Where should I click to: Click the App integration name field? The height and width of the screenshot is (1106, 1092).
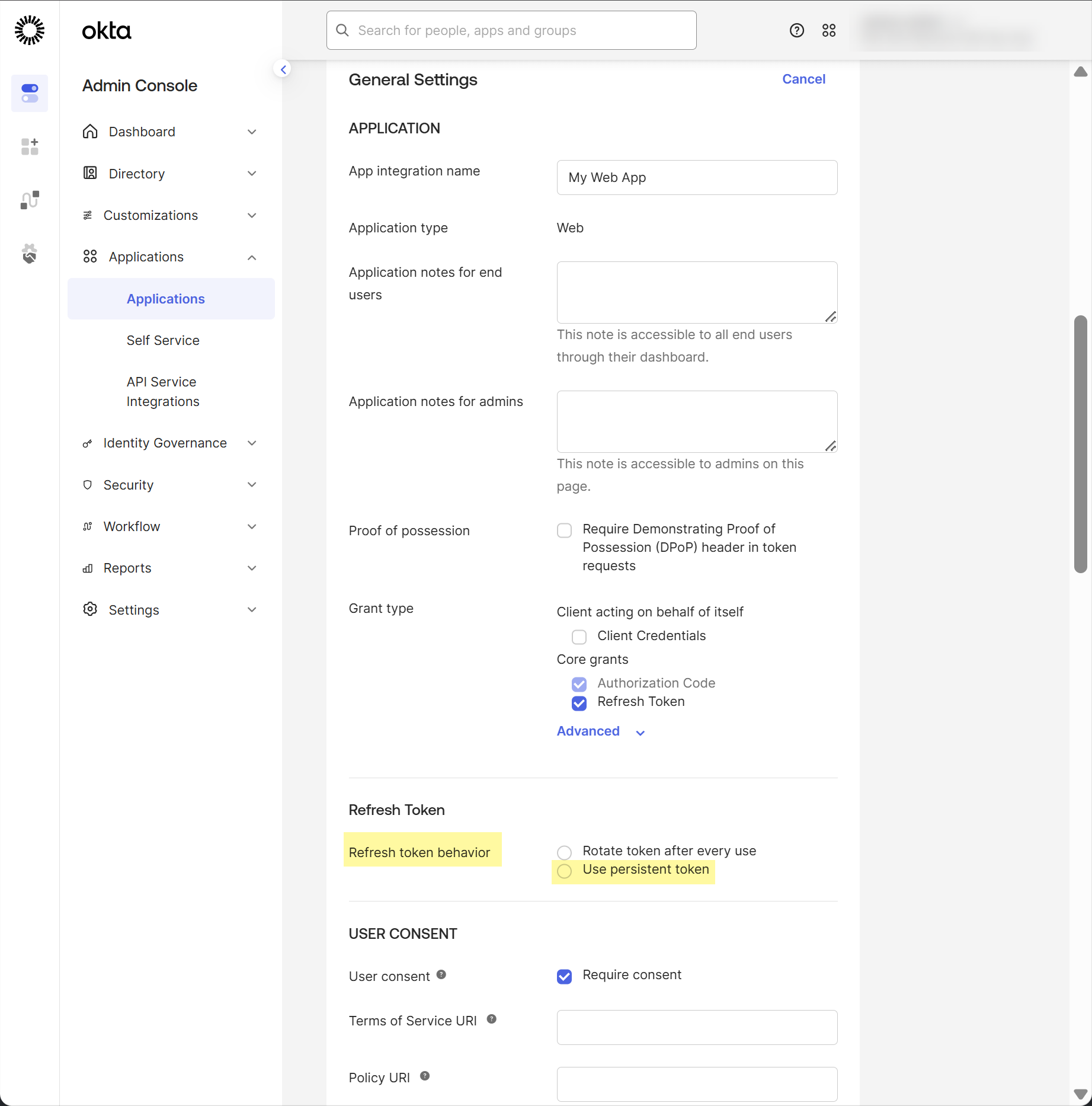click(696, 177)
